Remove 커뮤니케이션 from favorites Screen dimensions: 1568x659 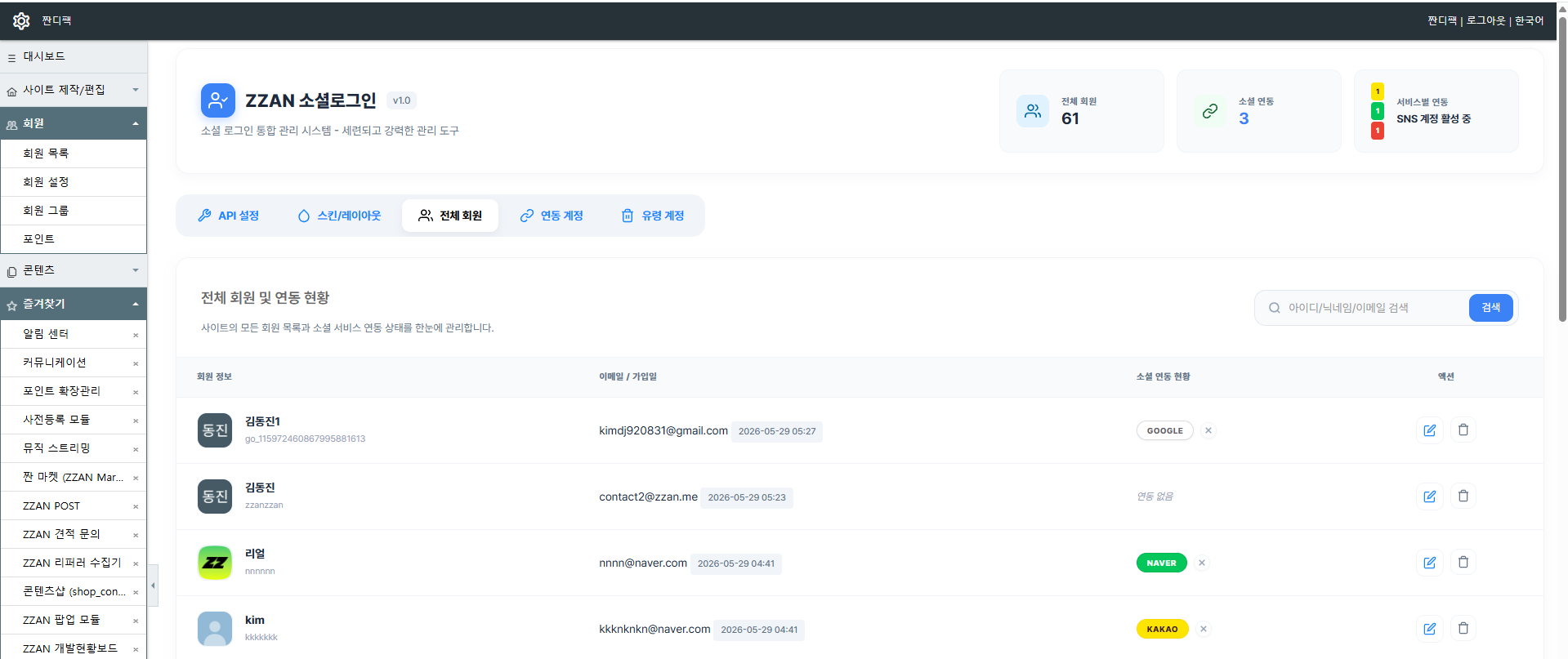pos(136,363)
